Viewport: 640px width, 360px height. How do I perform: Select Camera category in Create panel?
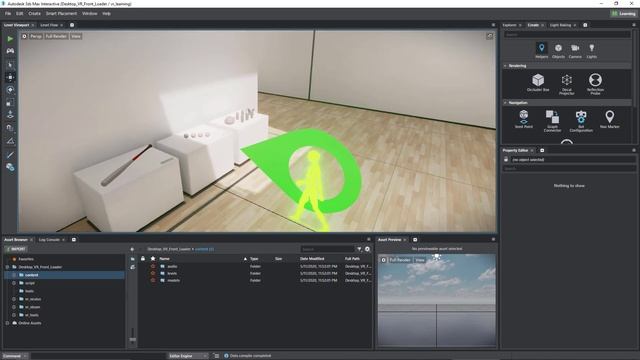pyautogui.click(x=575, y=51)
